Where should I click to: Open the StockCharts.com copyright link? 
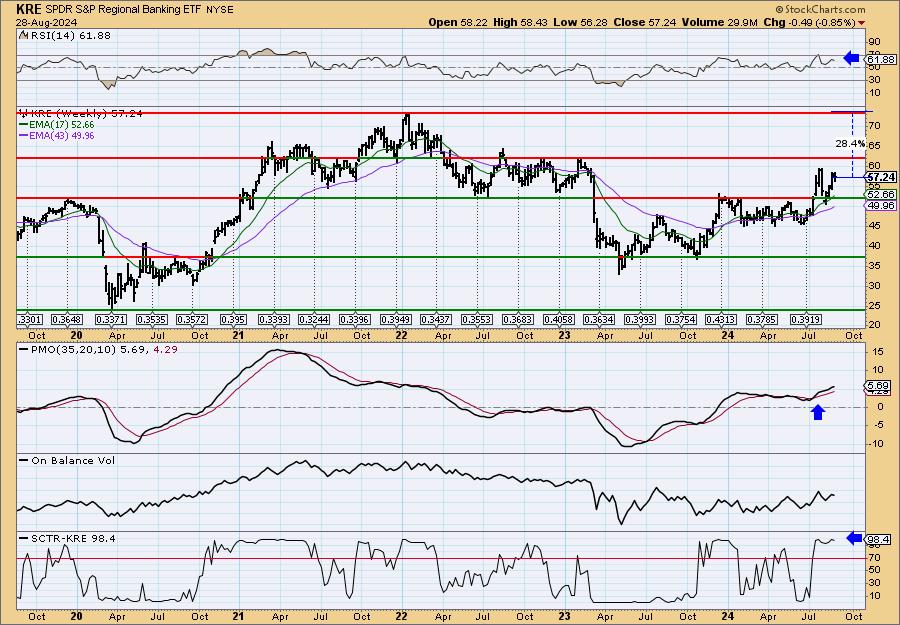820,9
